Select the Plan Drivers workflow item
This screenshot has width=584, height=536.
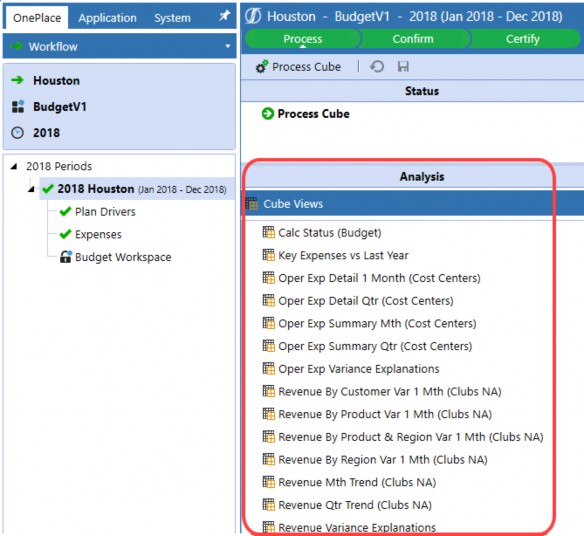pyautogui.click(x=98, y=212)
